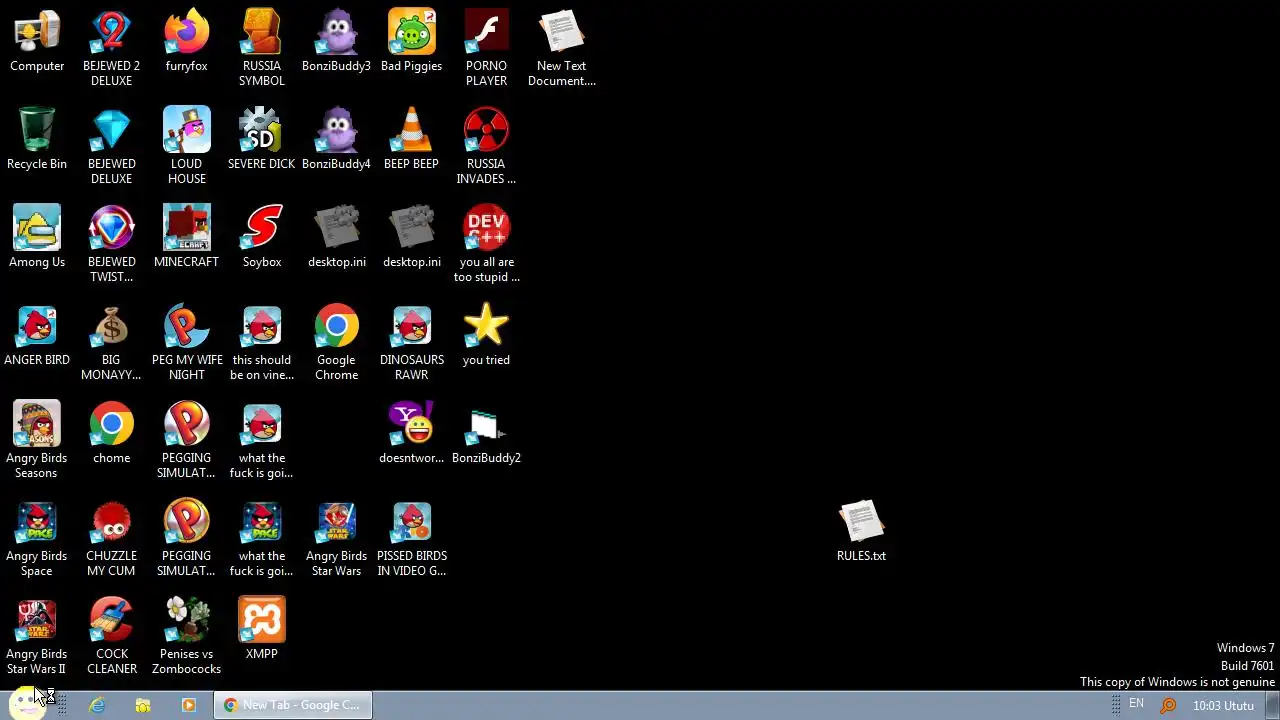1280x720 pixels.
Task: Open Windows Explorer folder taskbar icon
Action: pyautogui.click(x=143, y=705)
